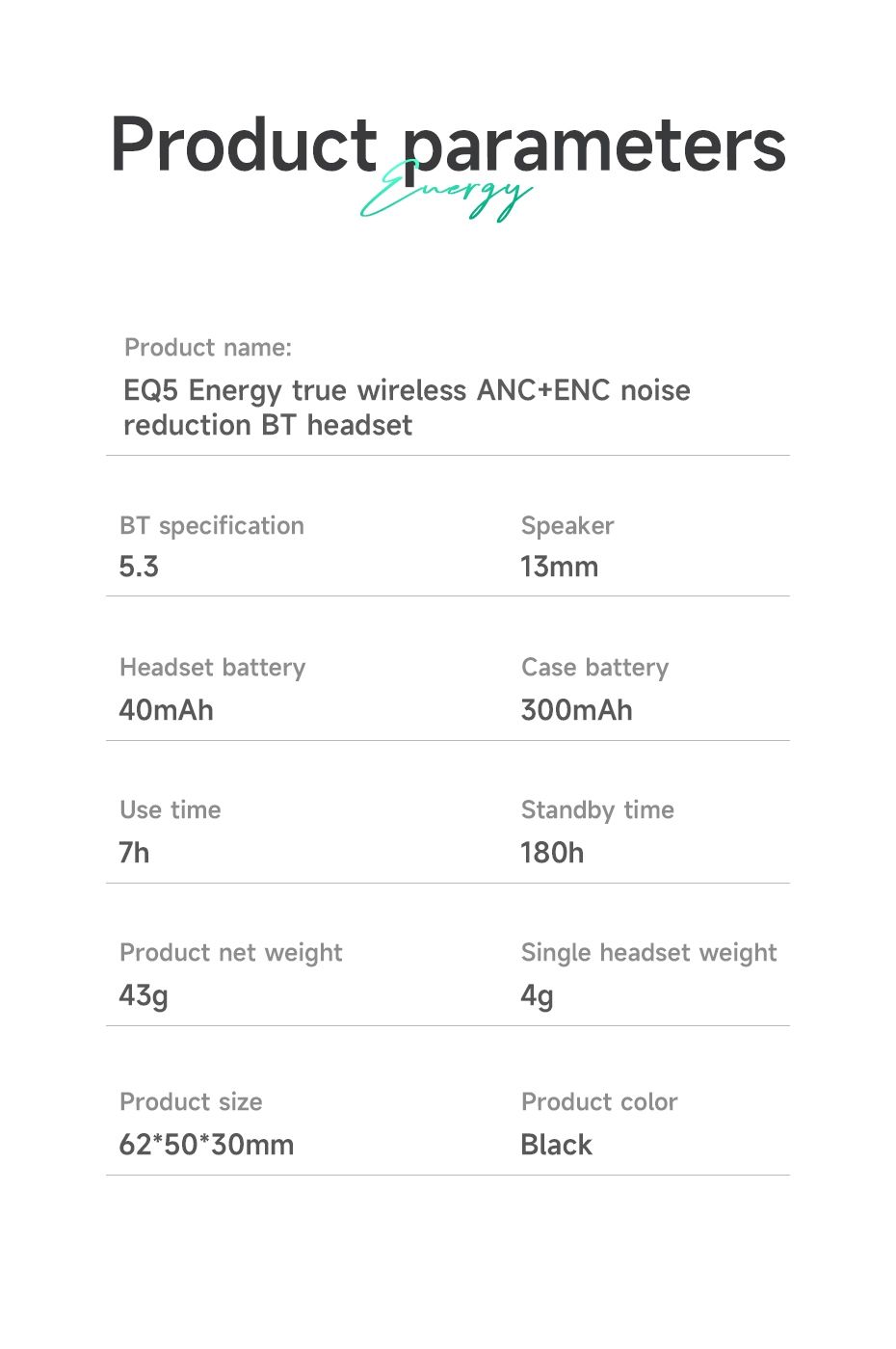Select the "Product name:" label
This screenshot has height=1349, width=896.
coord(208,347)
